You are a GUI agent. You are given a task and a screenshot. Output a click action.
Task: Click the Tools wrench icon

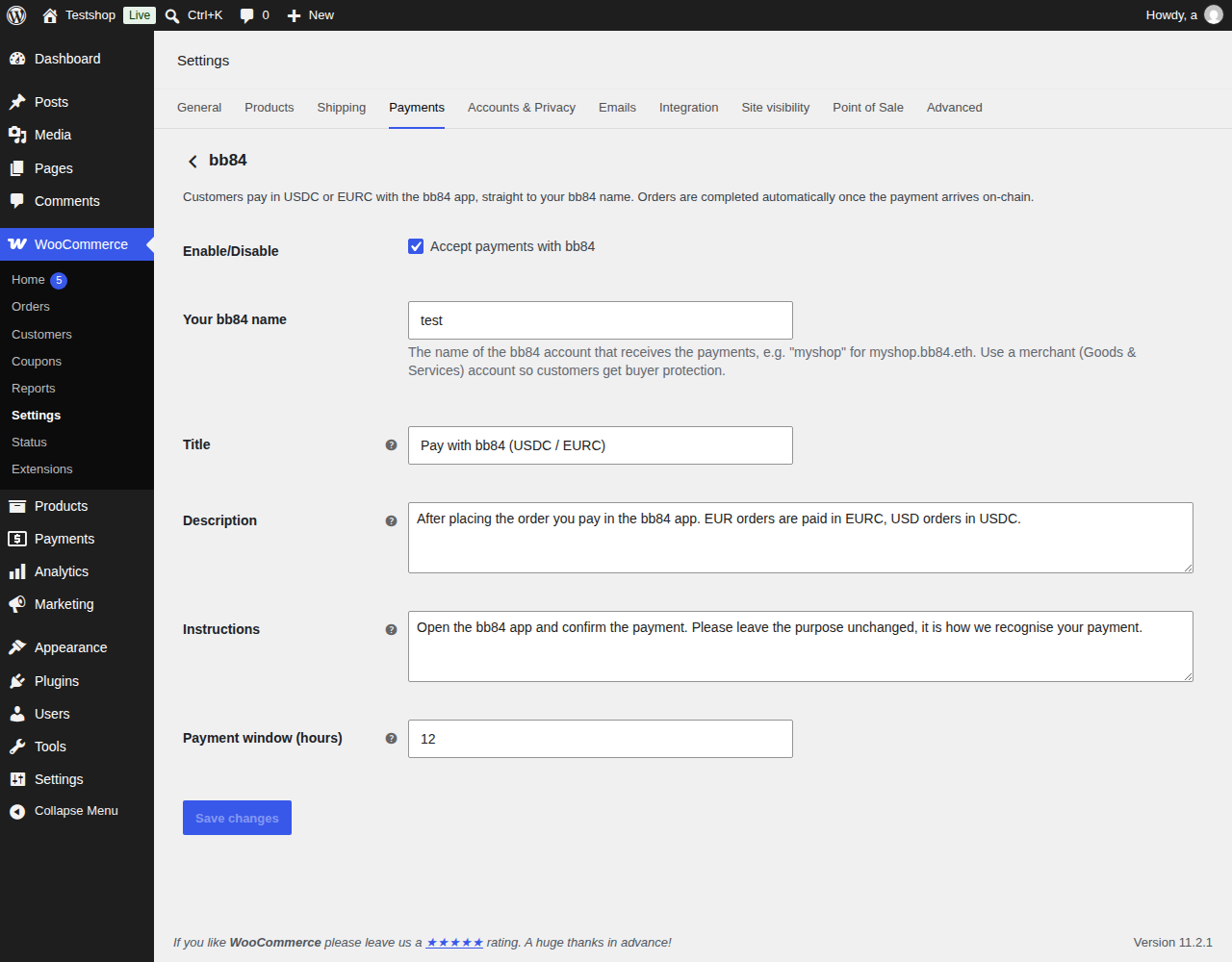17,747
